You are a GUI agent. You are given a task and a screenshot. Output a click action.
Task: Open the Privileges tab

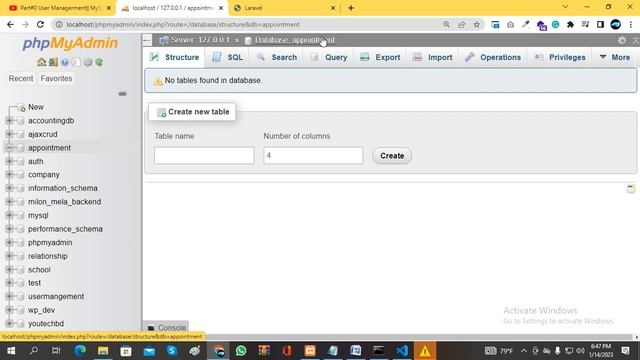[x=560, y=57]
